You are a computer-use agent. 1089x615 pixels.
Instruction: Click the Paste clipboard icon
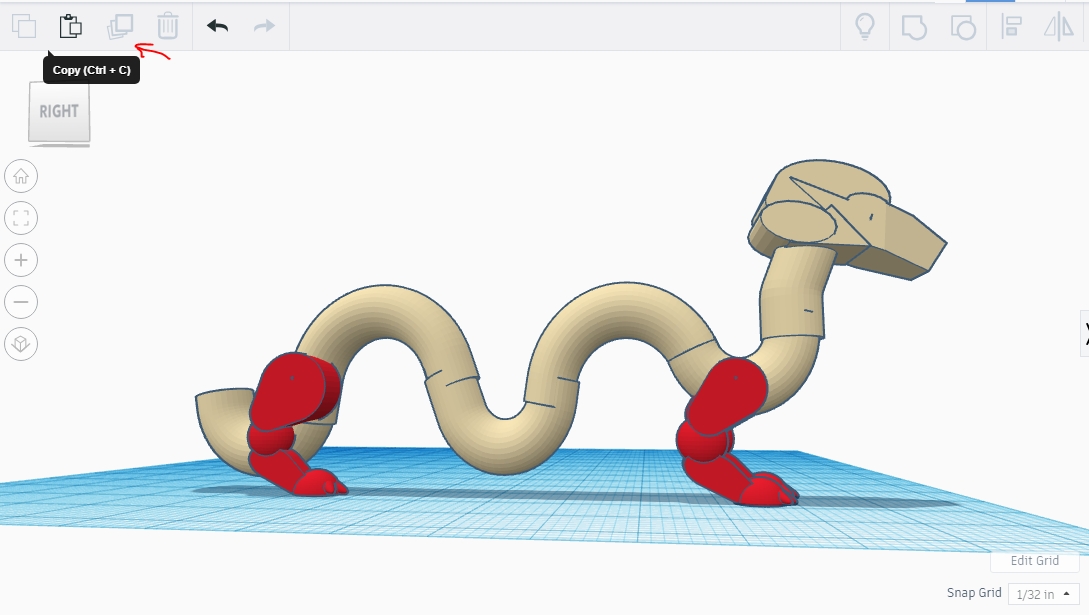pos(70,26)
